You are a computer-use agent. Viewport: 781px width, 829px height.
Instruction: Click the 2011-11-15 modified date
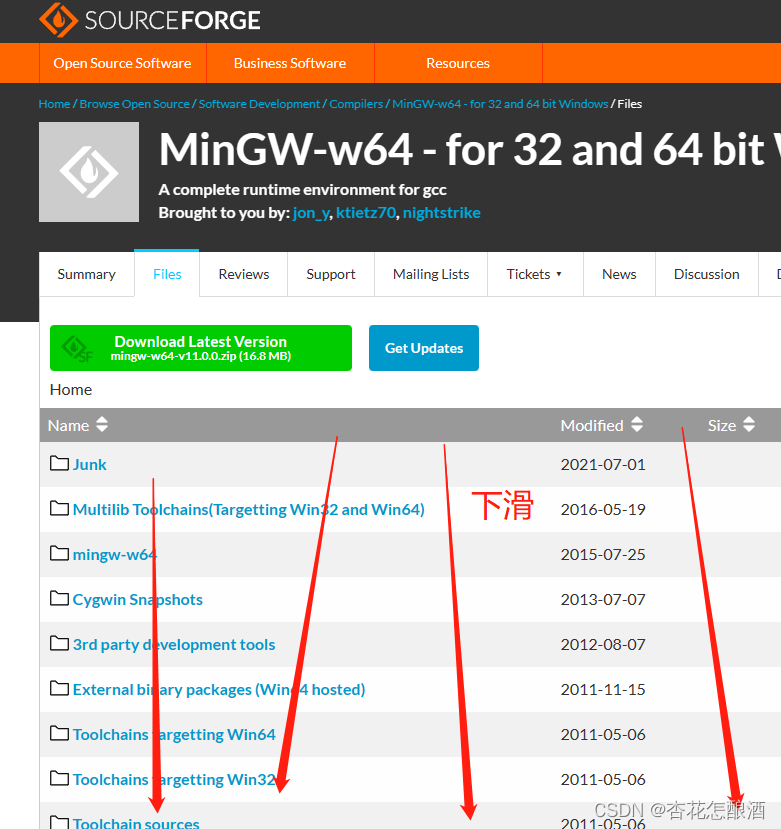[x=603, y=689]
